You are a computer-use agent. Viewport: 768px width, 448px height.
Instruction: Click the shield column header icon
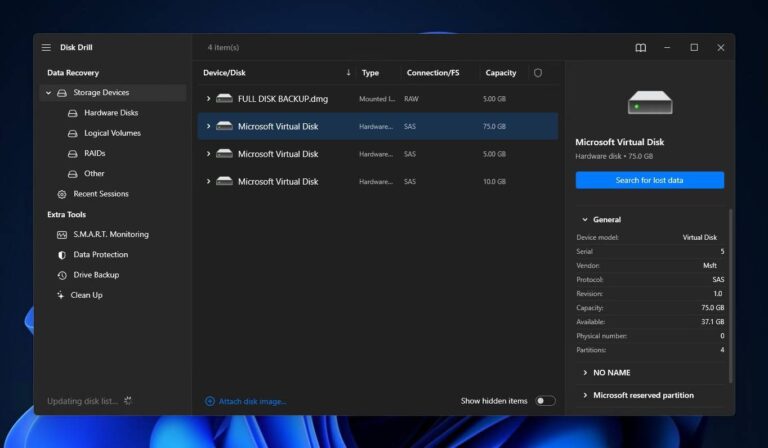(x=538, y=73)
